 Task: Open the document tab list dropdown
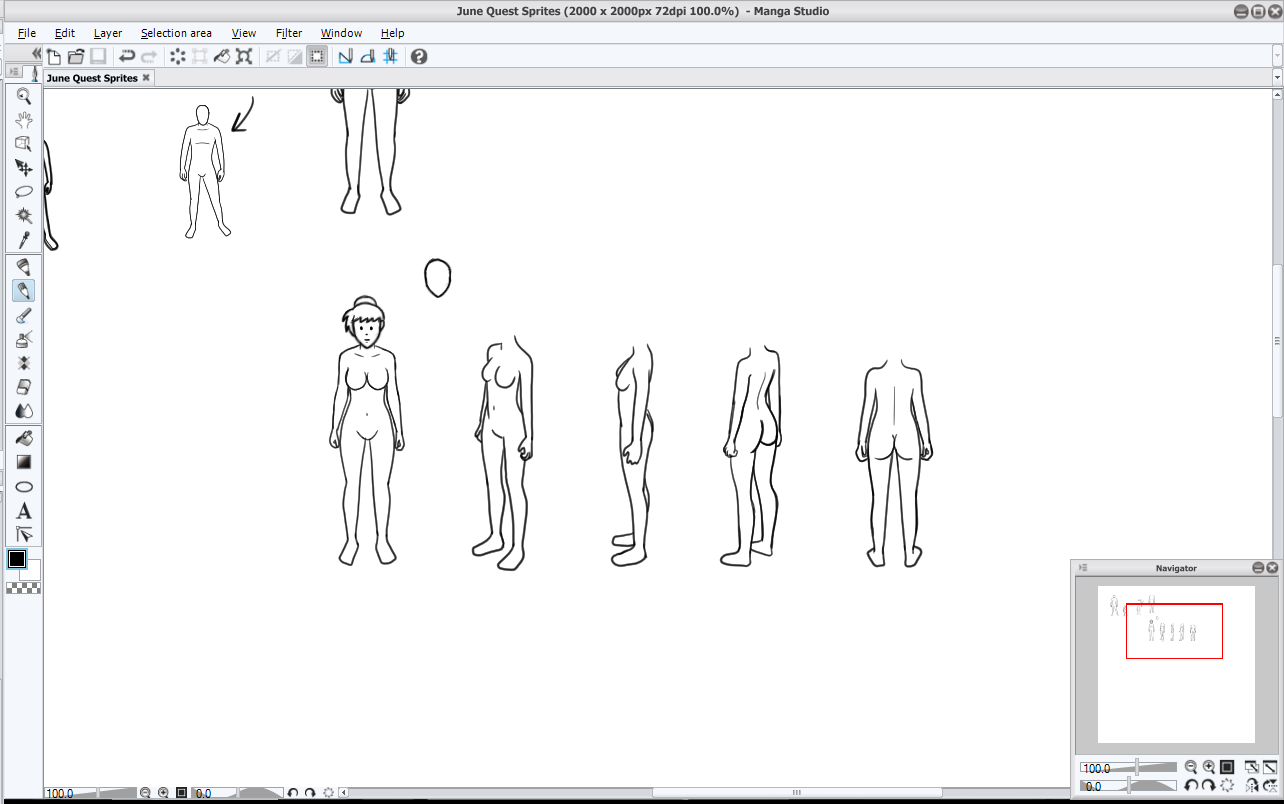click(1277, 78)
